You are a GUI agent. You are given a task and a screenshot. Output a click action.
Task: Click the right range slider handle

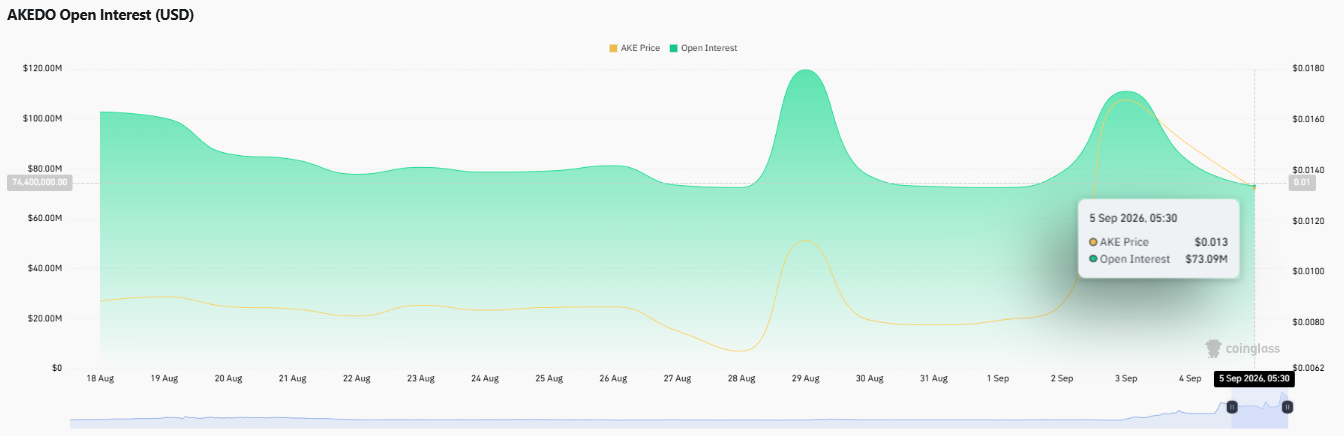[x=1287, y=406]
